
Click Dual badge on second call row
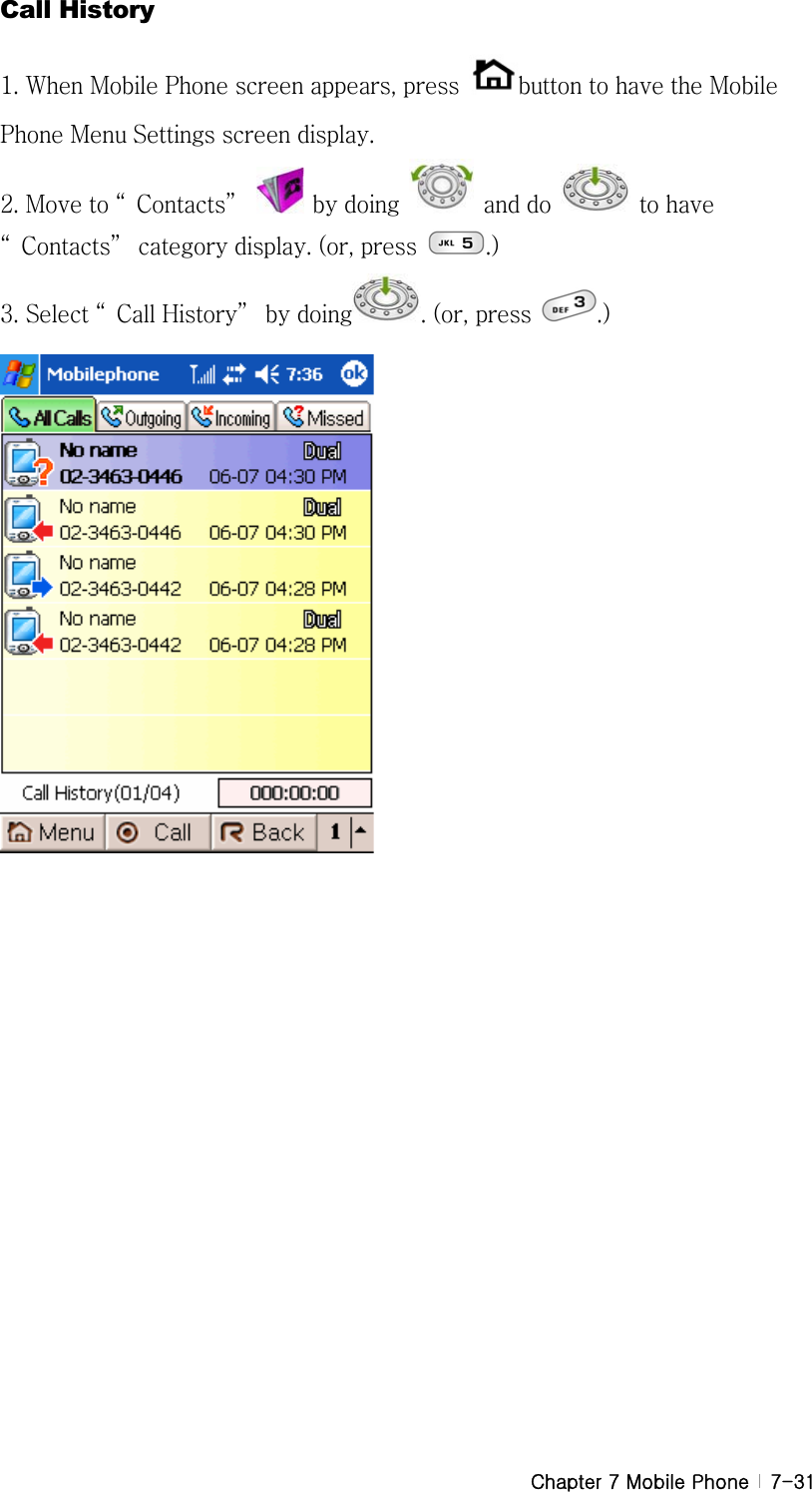(322, 507)
